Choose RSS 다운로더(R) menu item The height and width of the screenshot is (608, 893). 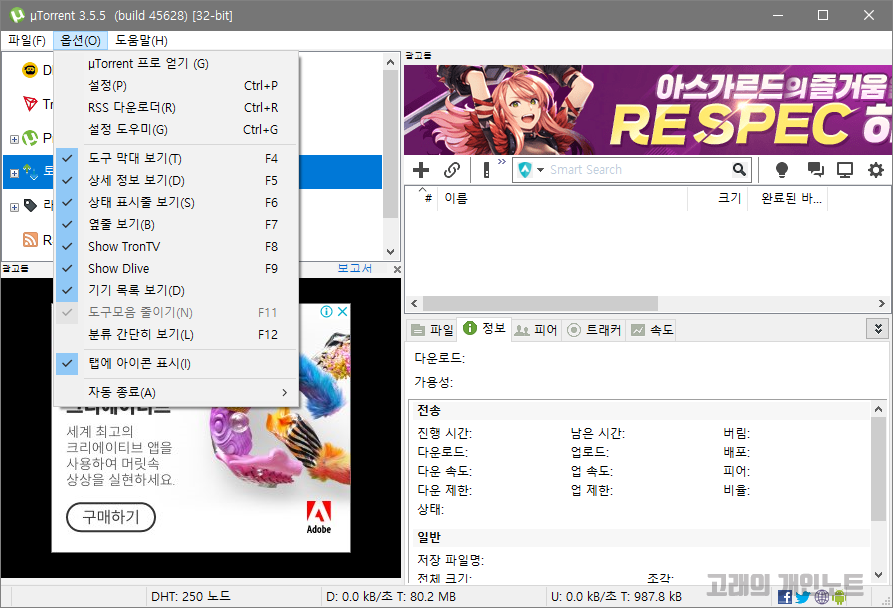tap(176, 108)
